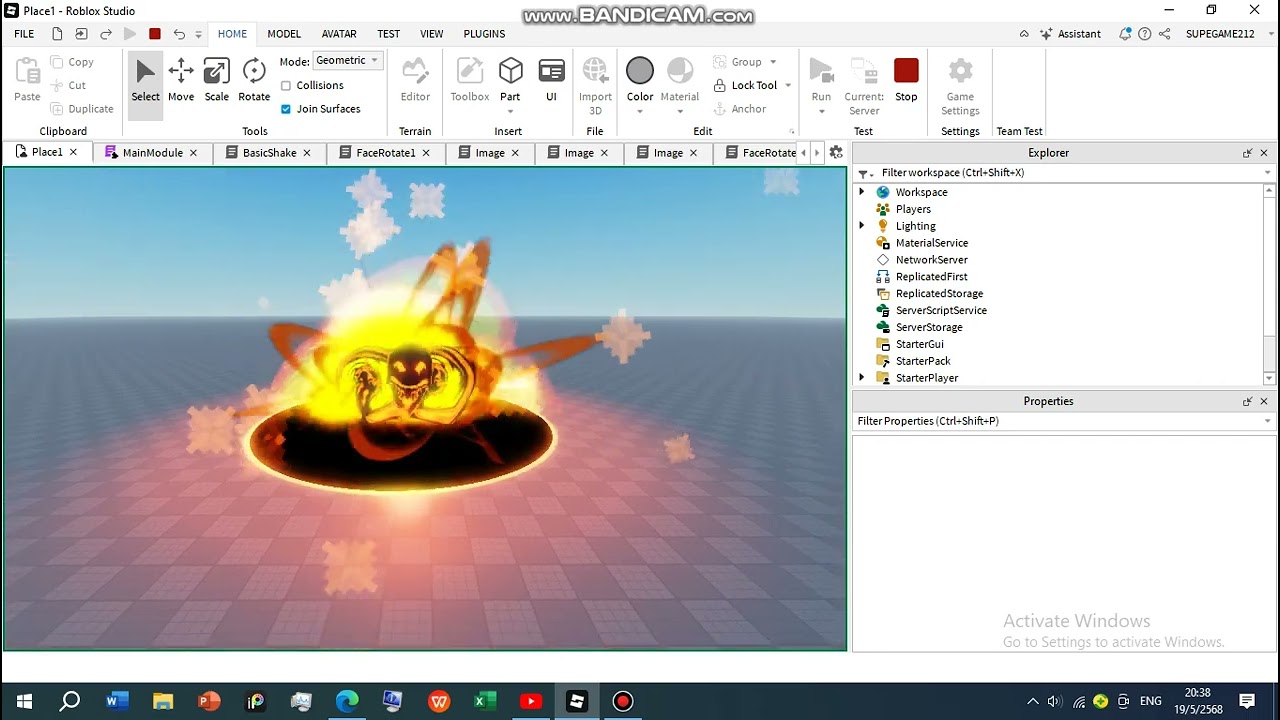
Task: Open the Color picker swatch
Action: pyautogui.click(x=640, y=71)
